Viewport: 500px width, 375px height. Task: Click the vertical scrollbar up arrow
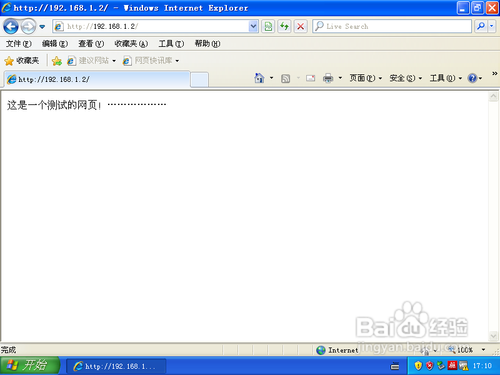click(x=493, y=97)
